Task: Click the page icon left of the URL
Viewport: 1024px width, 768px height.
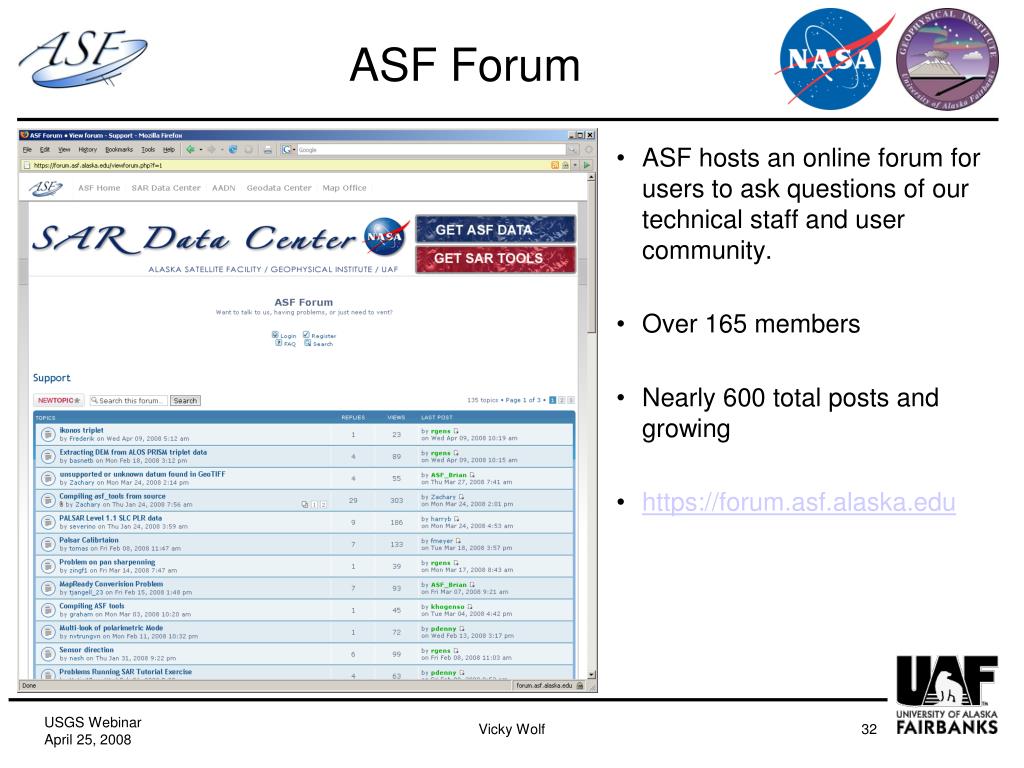Action: [x=27, y=165]
